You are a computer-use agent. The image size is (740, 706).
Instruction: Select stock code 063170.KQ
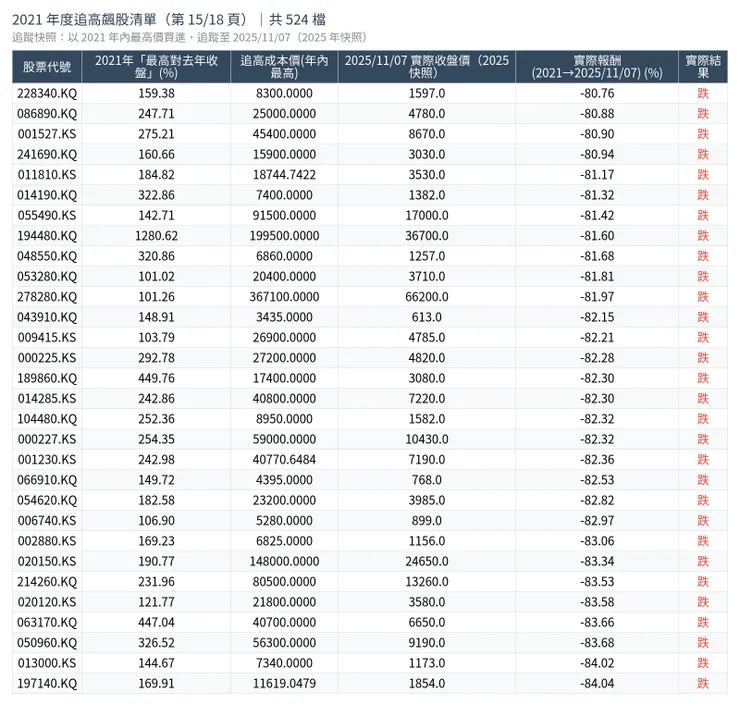(47, 622)
